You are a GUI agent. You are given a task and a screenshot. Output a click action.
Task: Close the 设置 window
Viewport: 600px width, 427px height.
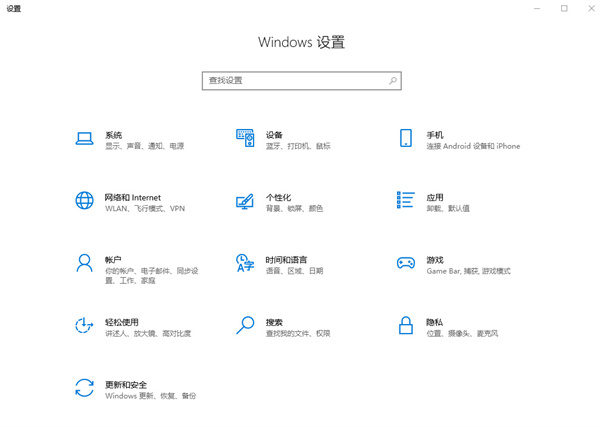click(591, 8)
